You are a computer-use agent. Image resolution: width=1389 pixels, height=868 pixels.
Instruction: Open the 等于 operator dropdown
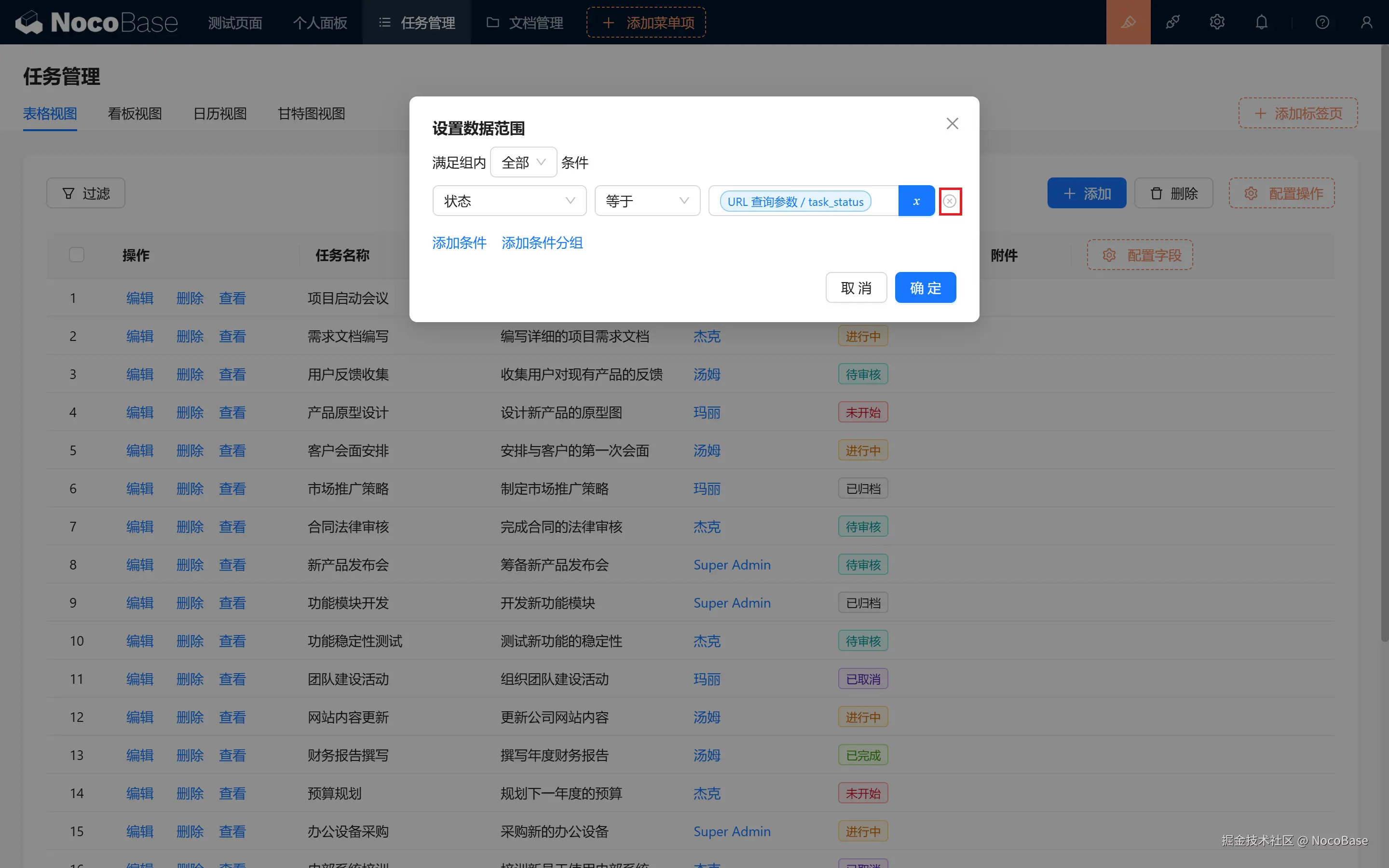tap(647, 201)
